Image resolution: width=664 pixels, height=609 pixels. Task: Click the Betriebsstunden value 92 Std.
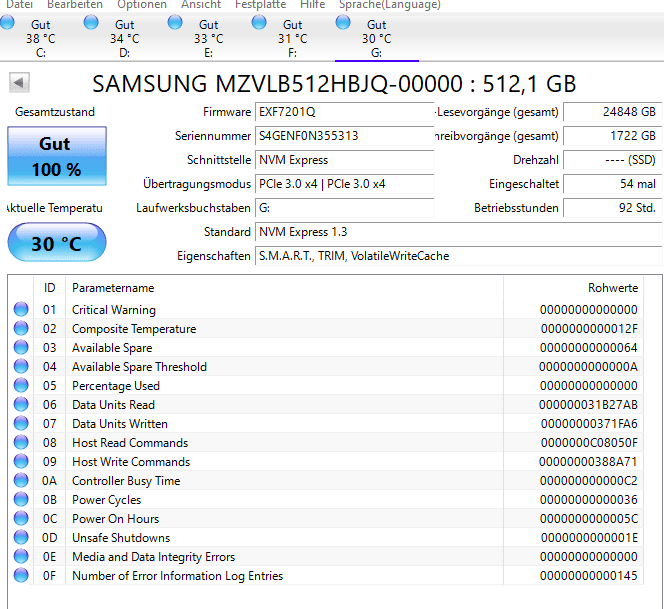pyautogui.click(x=612, y=208)
